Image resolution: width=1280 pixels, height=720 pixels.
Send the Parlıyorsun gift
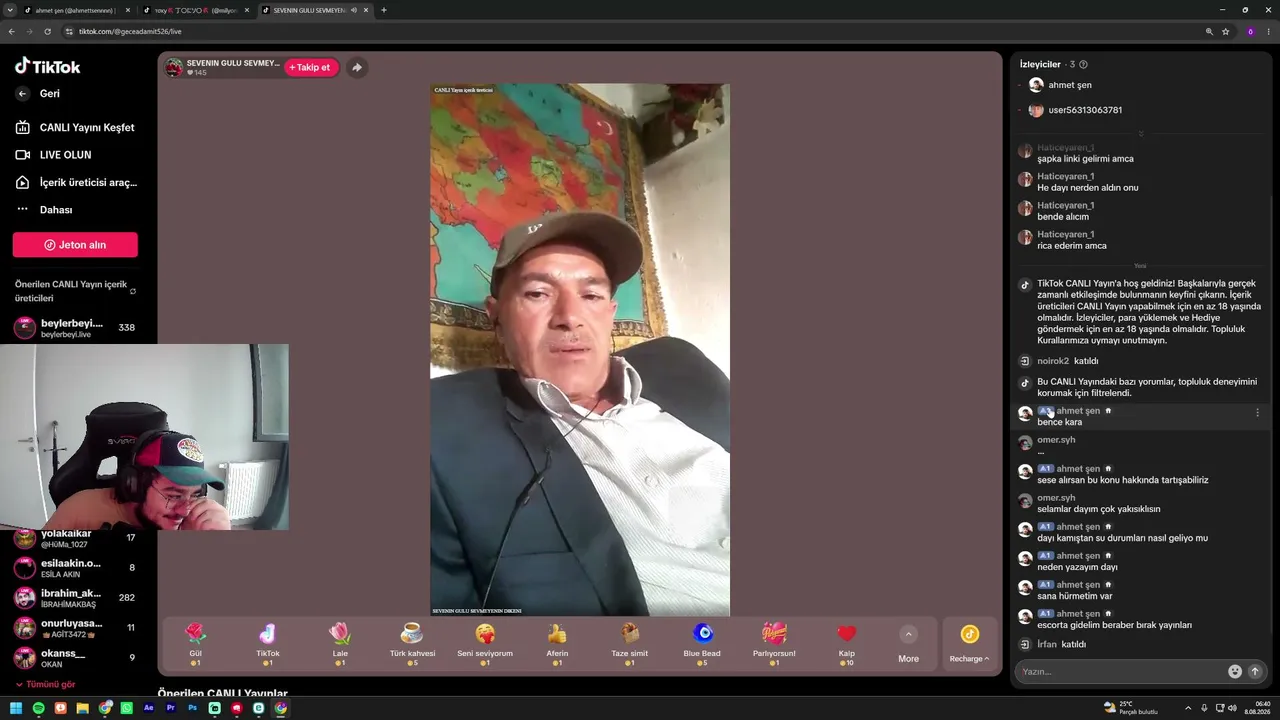[774, 642]
